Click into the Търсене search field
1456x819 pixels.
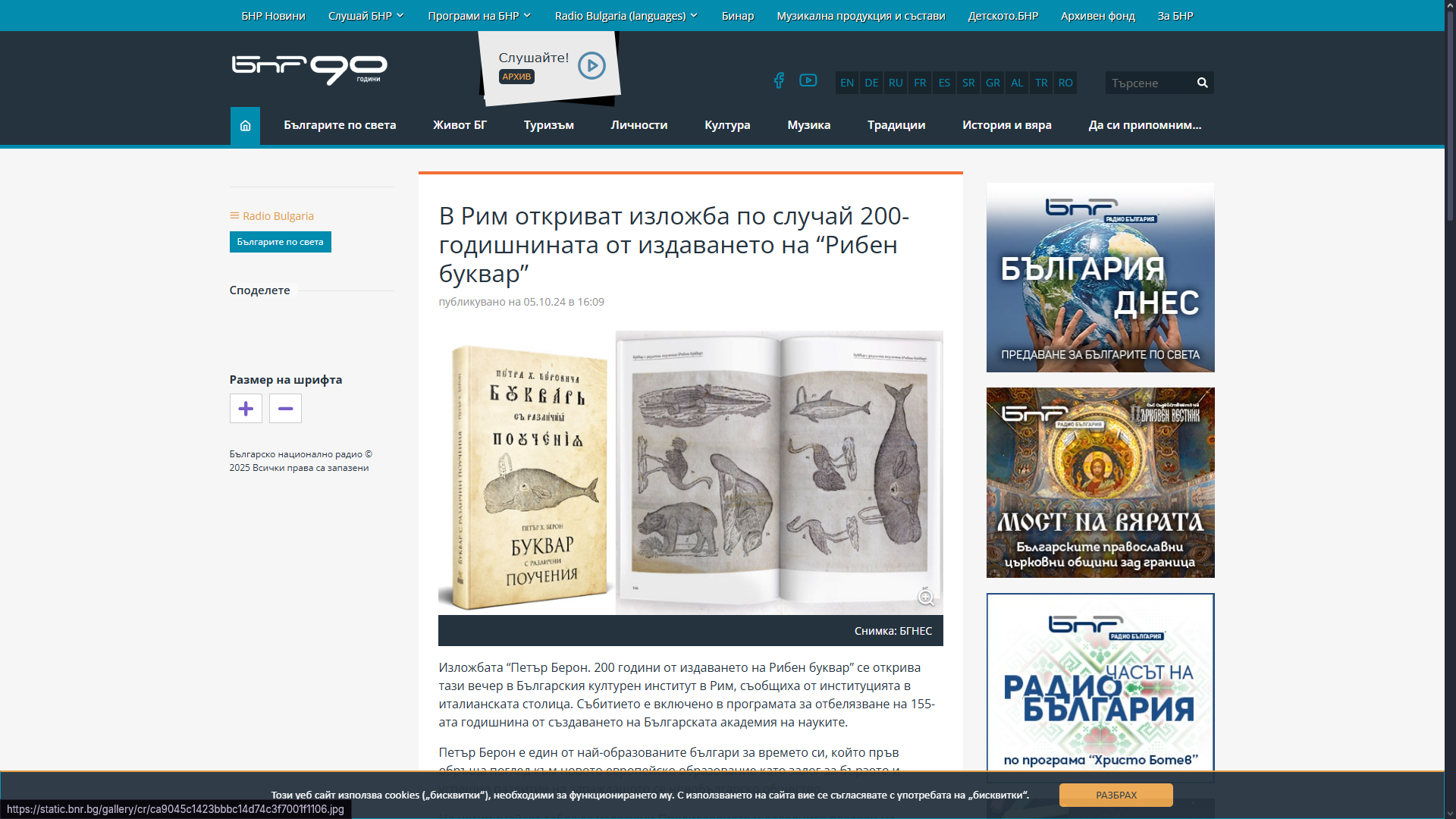[1149, 83]
